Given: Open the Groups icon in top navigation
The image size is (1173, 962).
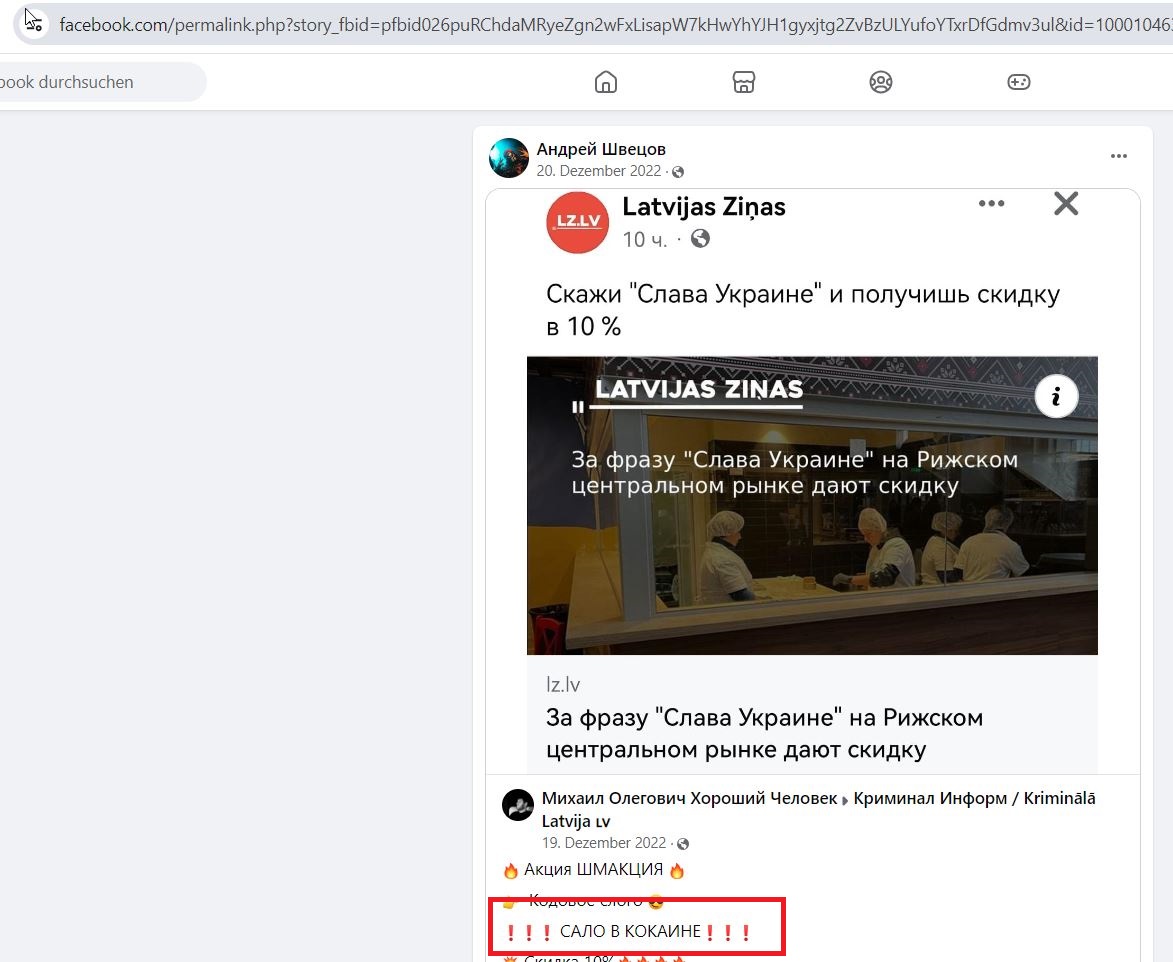Looking at the screenshot, I should tap(880, 82).
